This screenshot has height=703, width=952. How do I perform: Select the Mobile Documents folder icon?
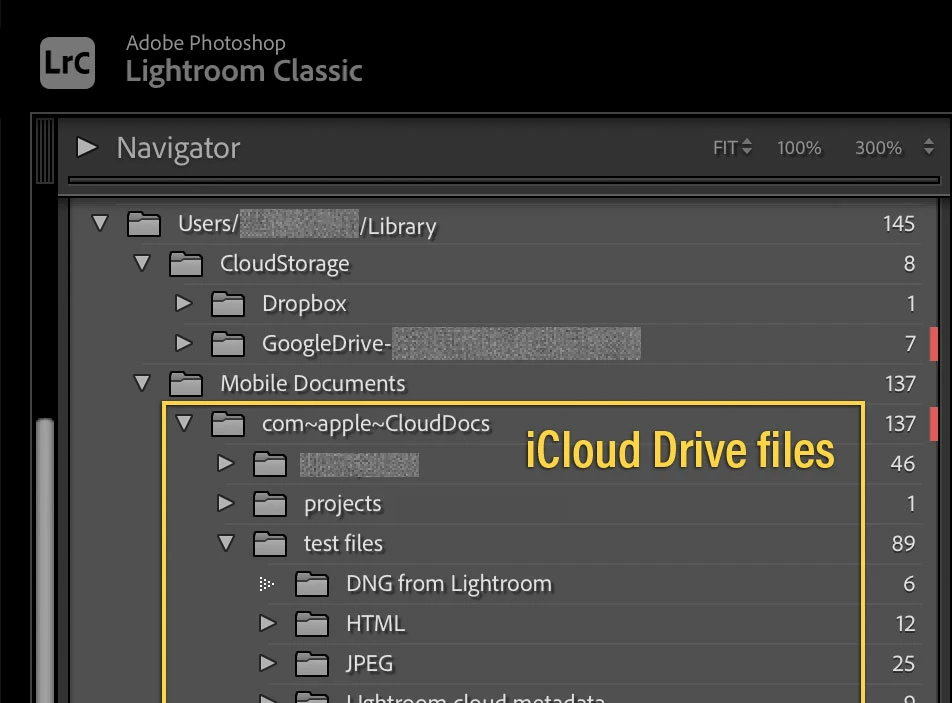(186, 384)
